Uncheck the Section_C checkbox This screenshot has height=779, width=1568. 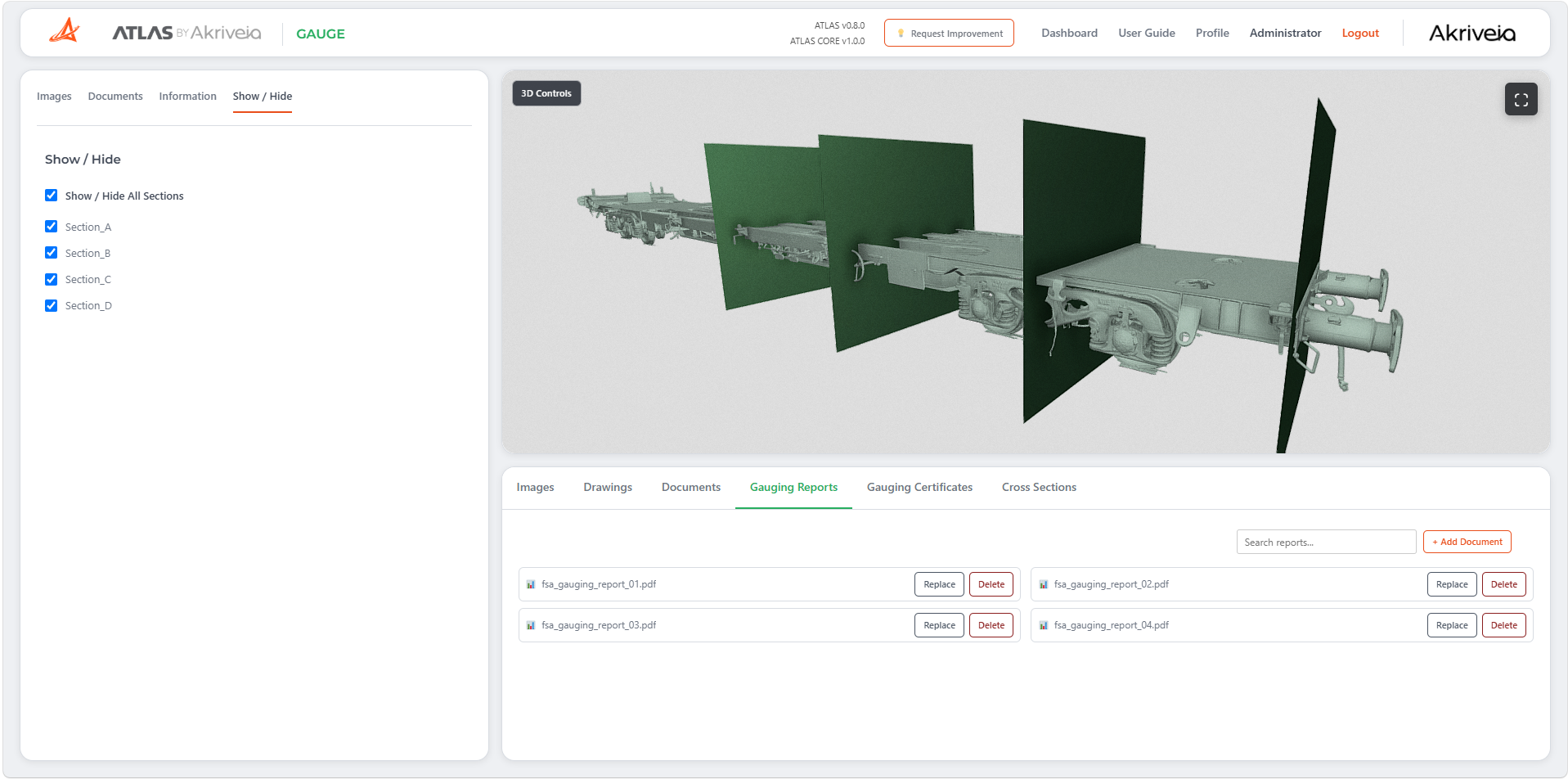pos(51,279)
